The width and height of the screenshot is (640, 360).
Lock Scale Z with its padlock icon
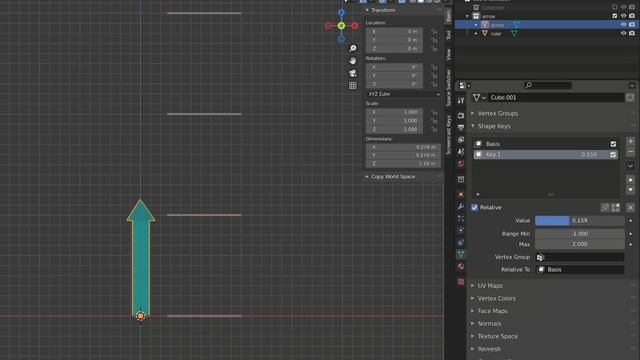(x=434, y=129)
